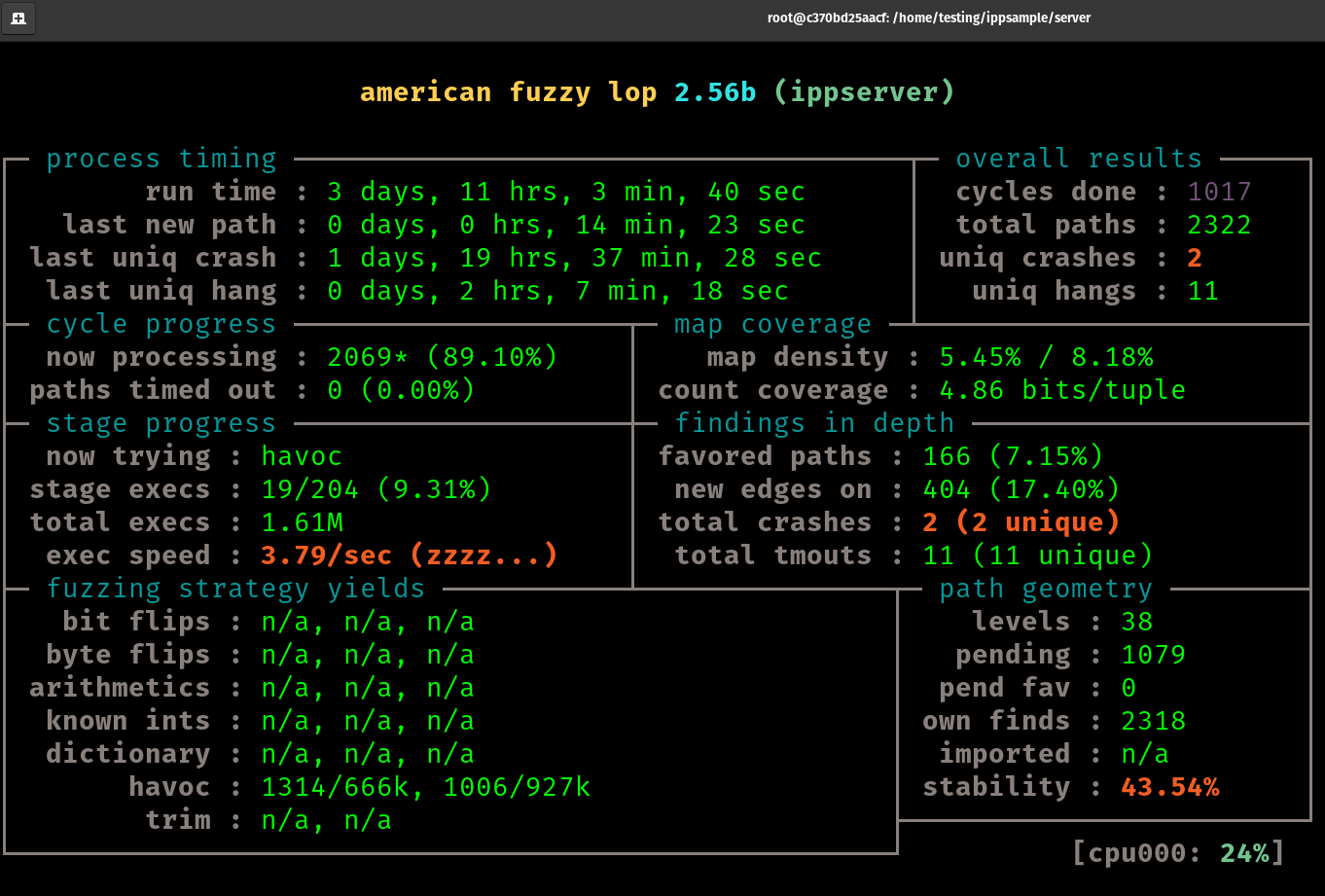1325x896 pixels.
Task: Click the uniq hangs value 11
Action: [x=1202, y=291]
